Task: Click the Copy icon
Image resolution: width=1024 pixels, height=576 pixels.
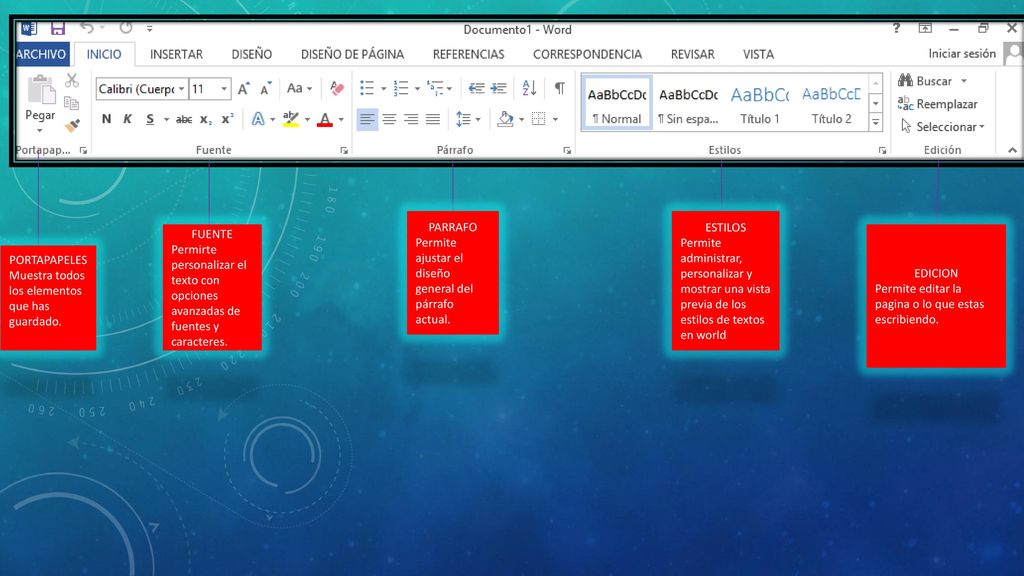Action: [72, 103]
